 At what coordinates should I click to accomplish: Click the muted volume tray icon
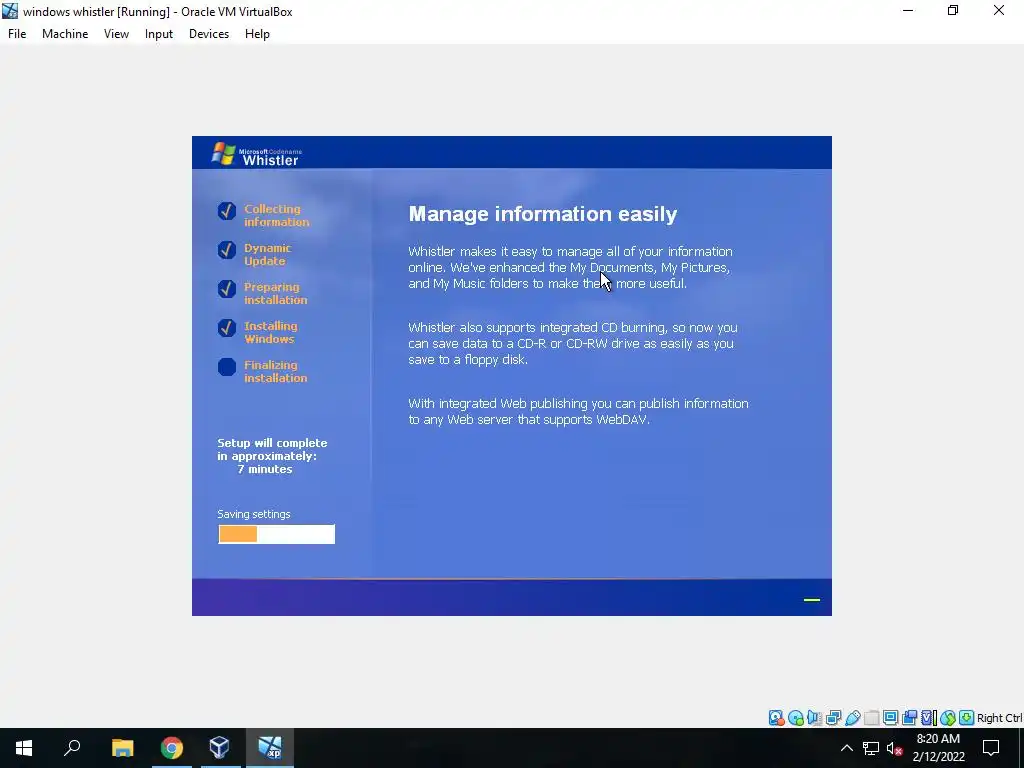894,748
